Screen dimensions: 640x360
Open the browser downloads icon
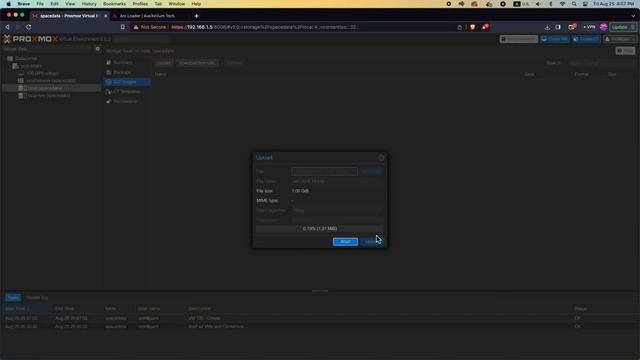[547, 27]
